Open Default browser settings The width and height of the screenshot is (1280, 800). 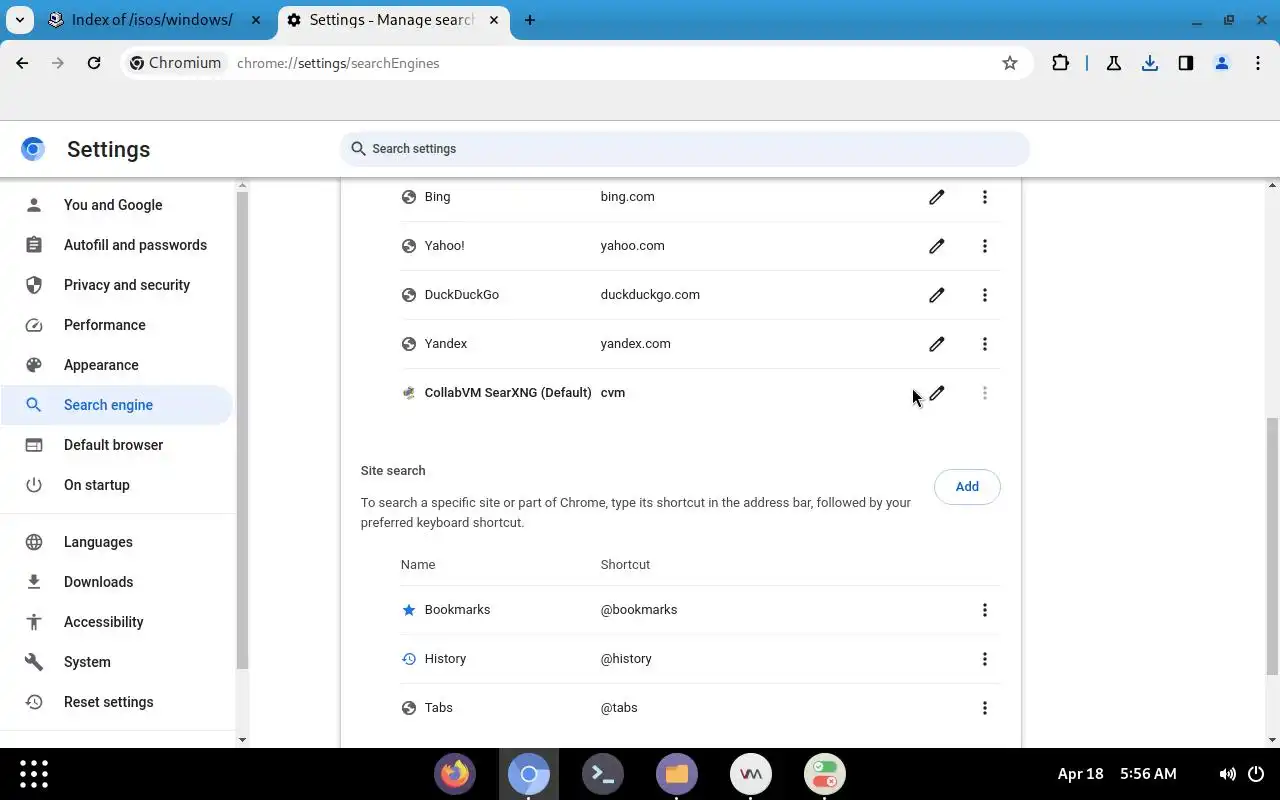(117, 445)
